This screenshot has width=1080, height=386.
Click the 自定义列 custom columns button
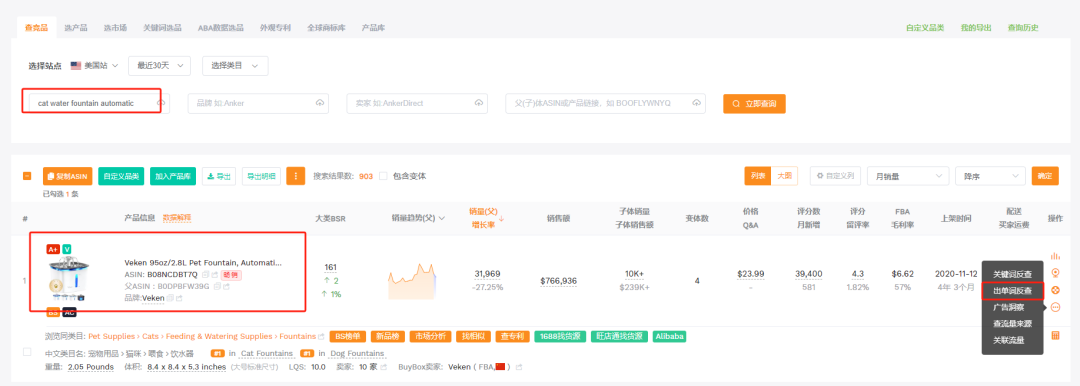point(835,176)
